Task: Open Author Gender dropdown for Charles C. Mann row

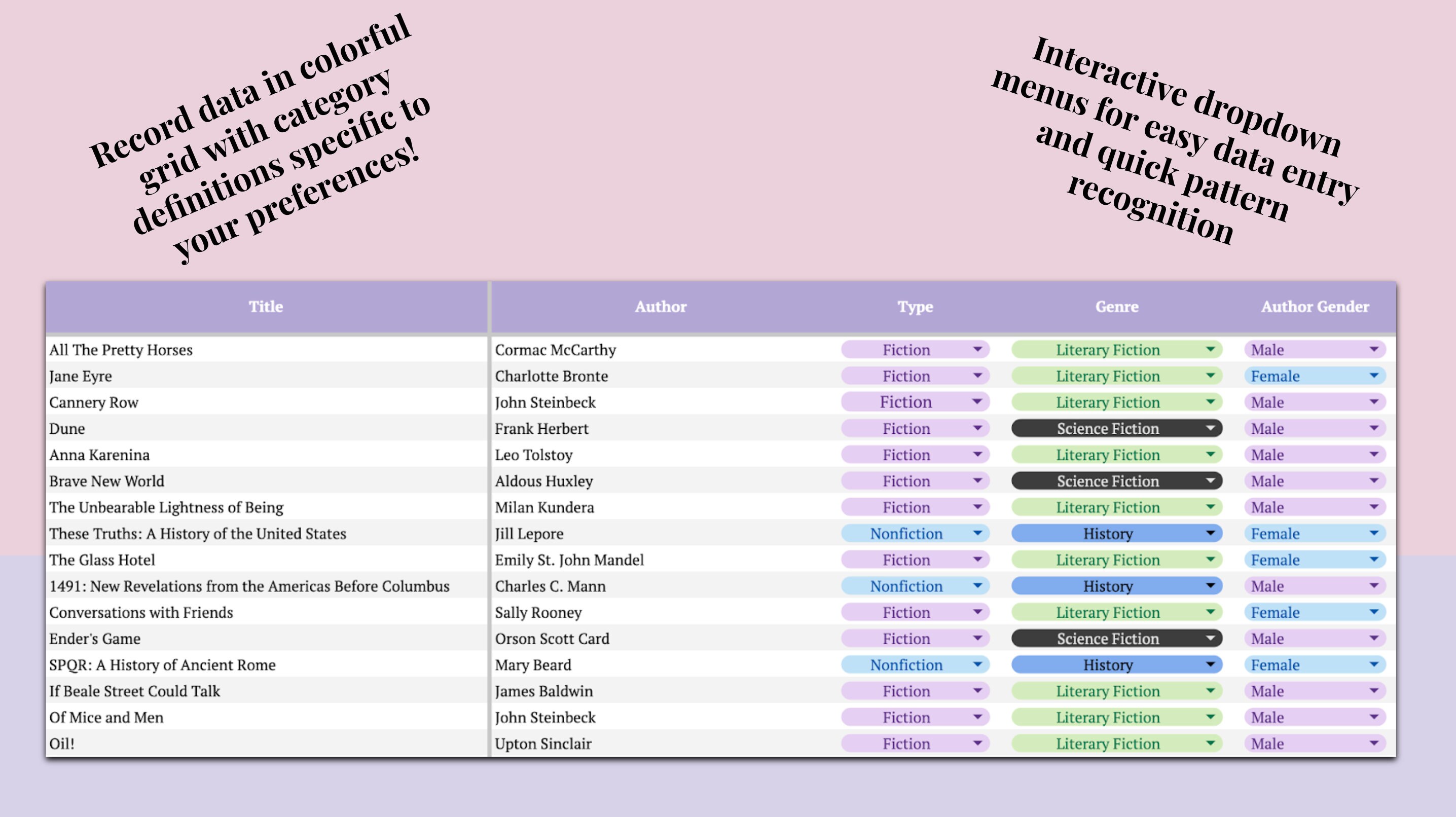Action: coord(1315,586)
